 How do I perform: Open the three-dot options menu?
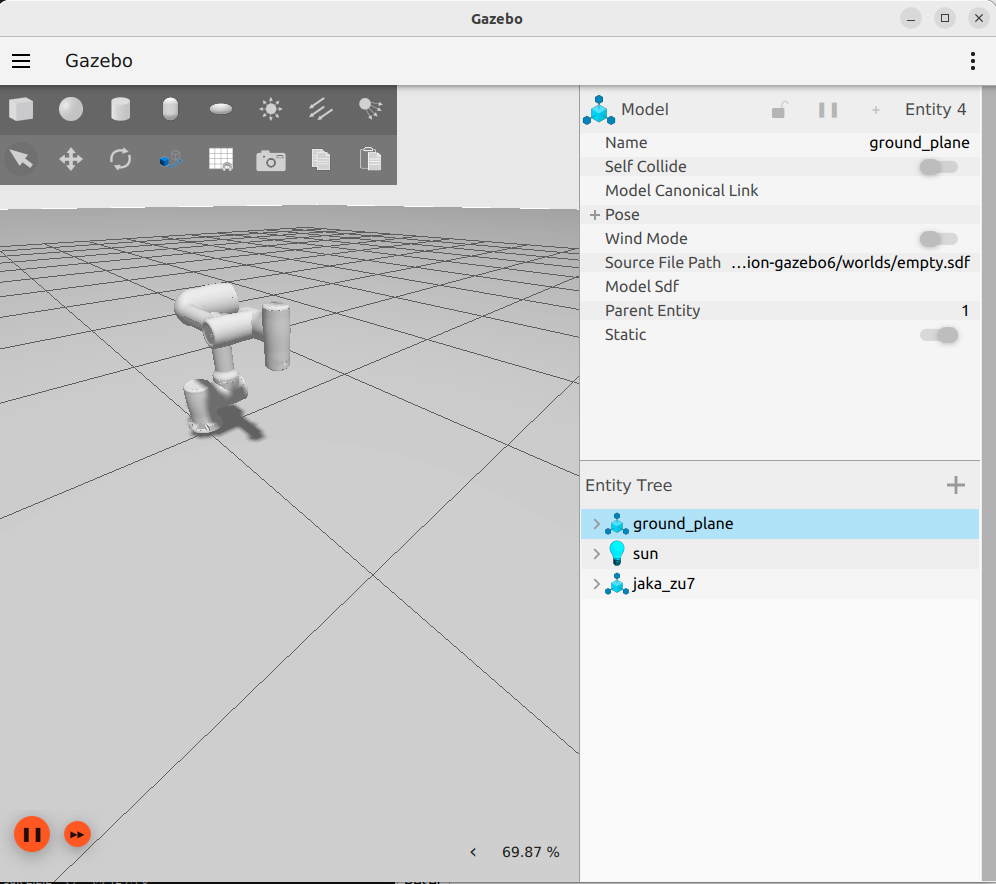972,61
